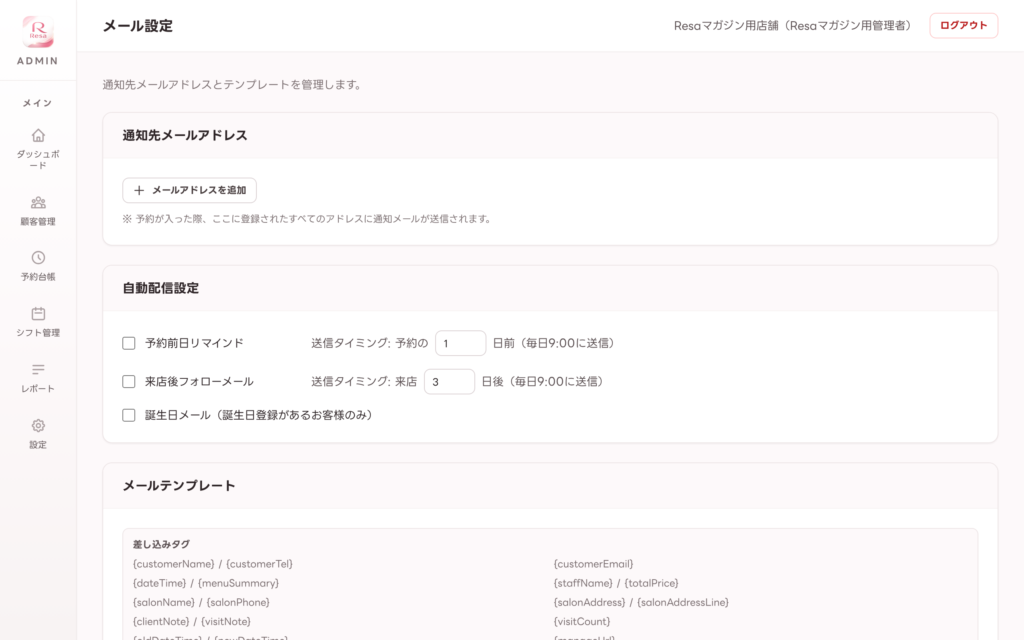The height and width of the screenshot is (640, 1024).
Task: Click 通知先メールアドレス section heading
Action: [185, 136]
